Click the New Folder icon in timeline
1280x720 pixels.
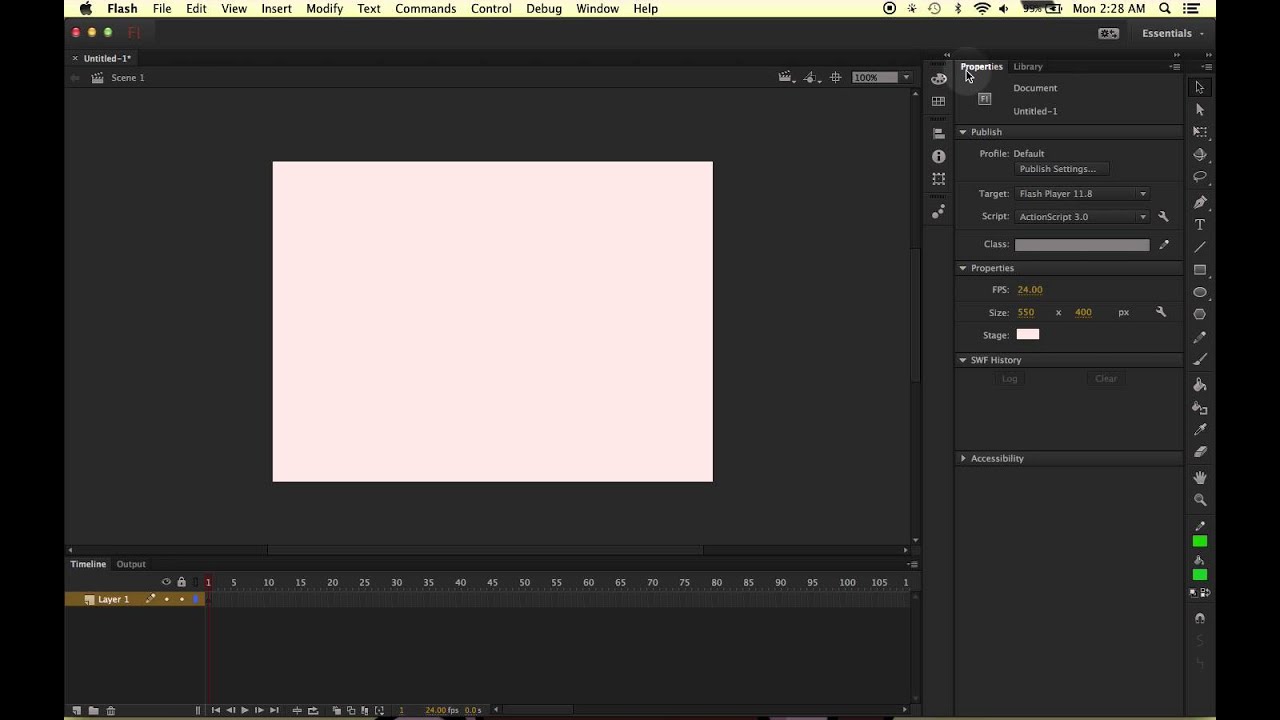click(x=93, y=710)
